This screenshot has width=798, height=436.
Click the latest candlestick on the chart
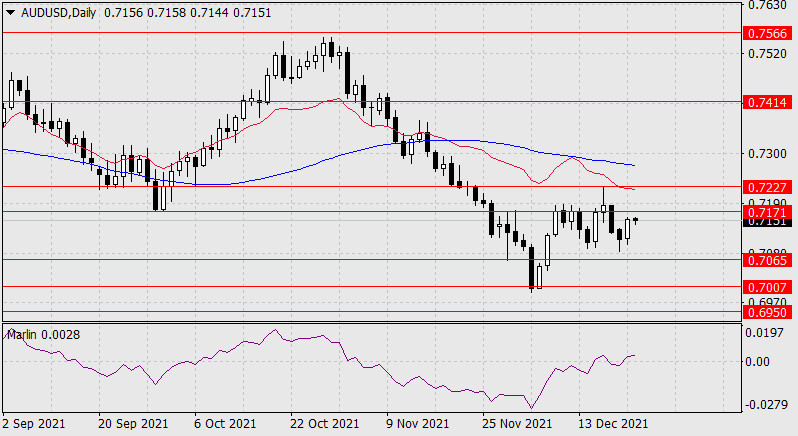tap(635, 220)
